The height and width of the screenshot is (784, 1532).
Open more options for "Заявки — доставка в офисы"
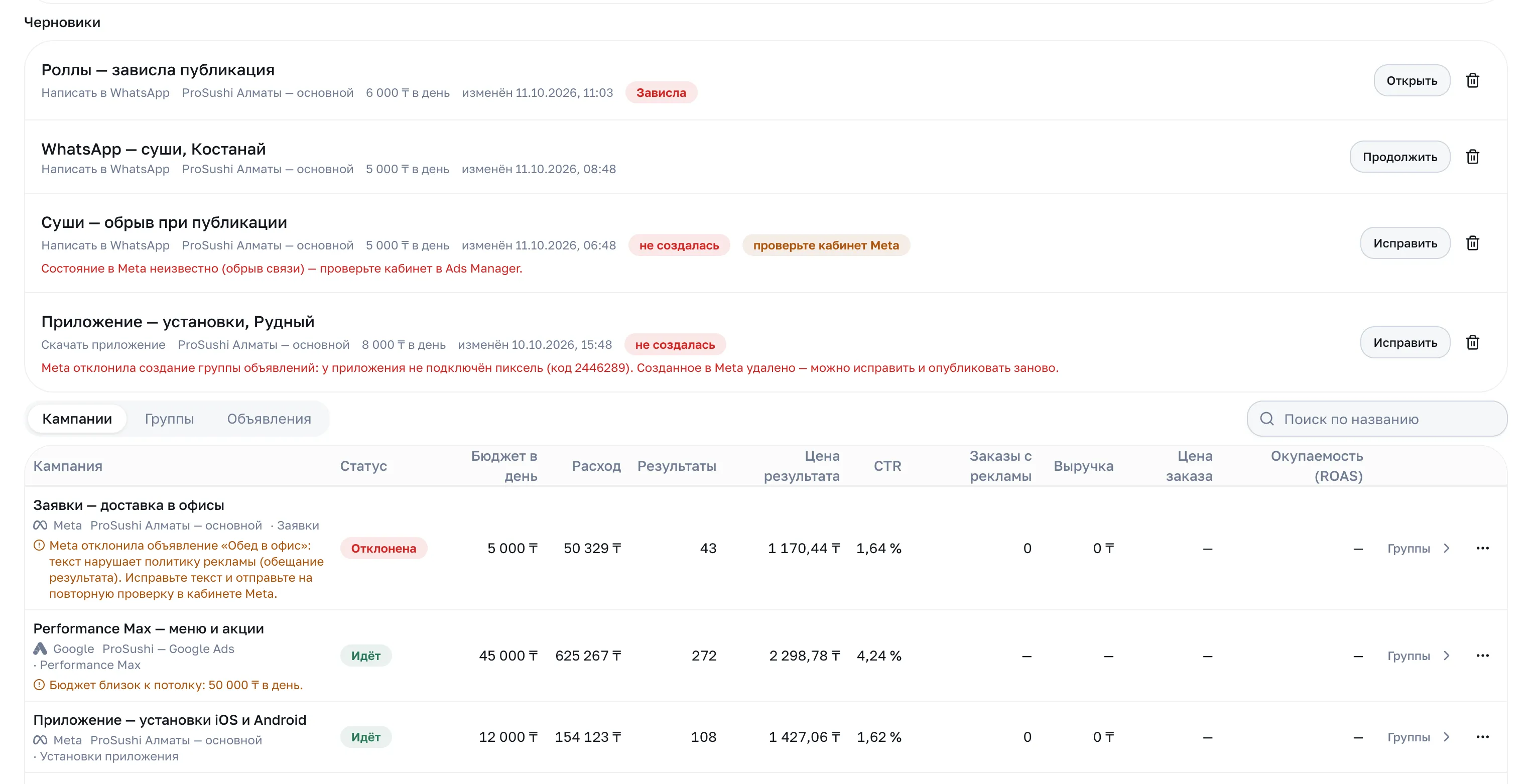pos(1482,548)
